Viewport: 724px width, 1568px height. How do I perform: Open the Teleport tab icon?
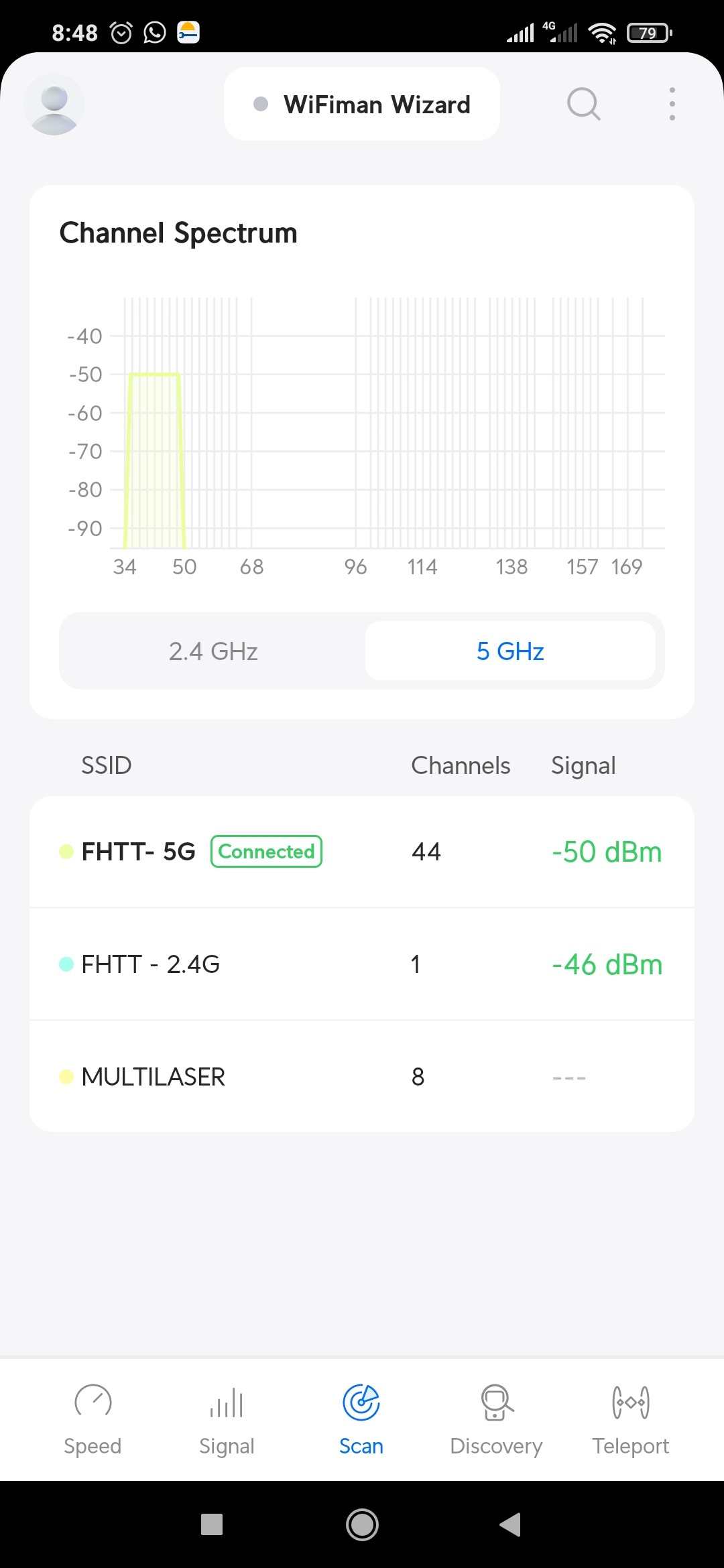tap(630, 1402)
